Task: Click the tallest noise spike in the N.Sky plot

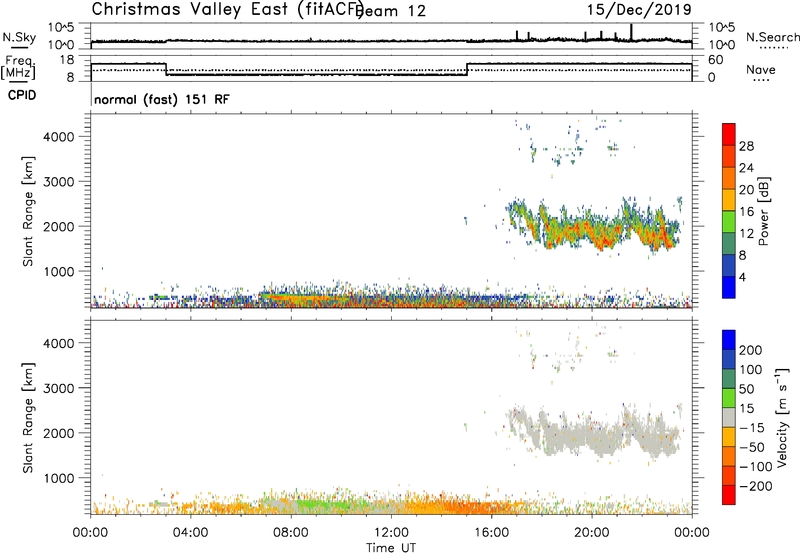Action: click(x=631, y=32)
